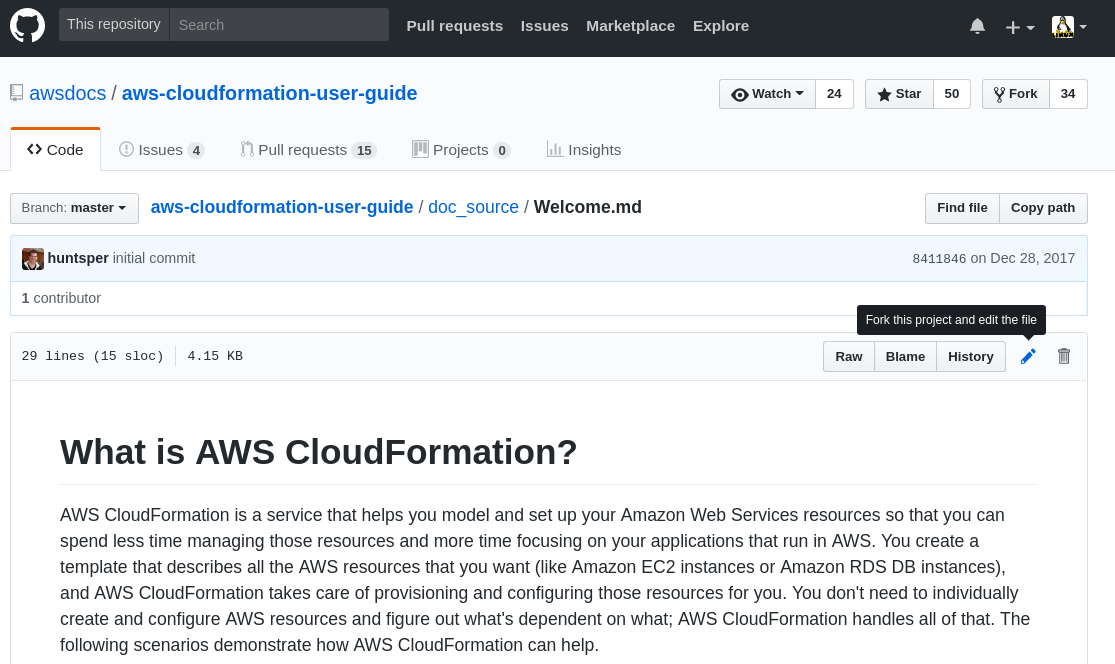Click the What is AWS CloudFormation? heading

click(319, 451)
